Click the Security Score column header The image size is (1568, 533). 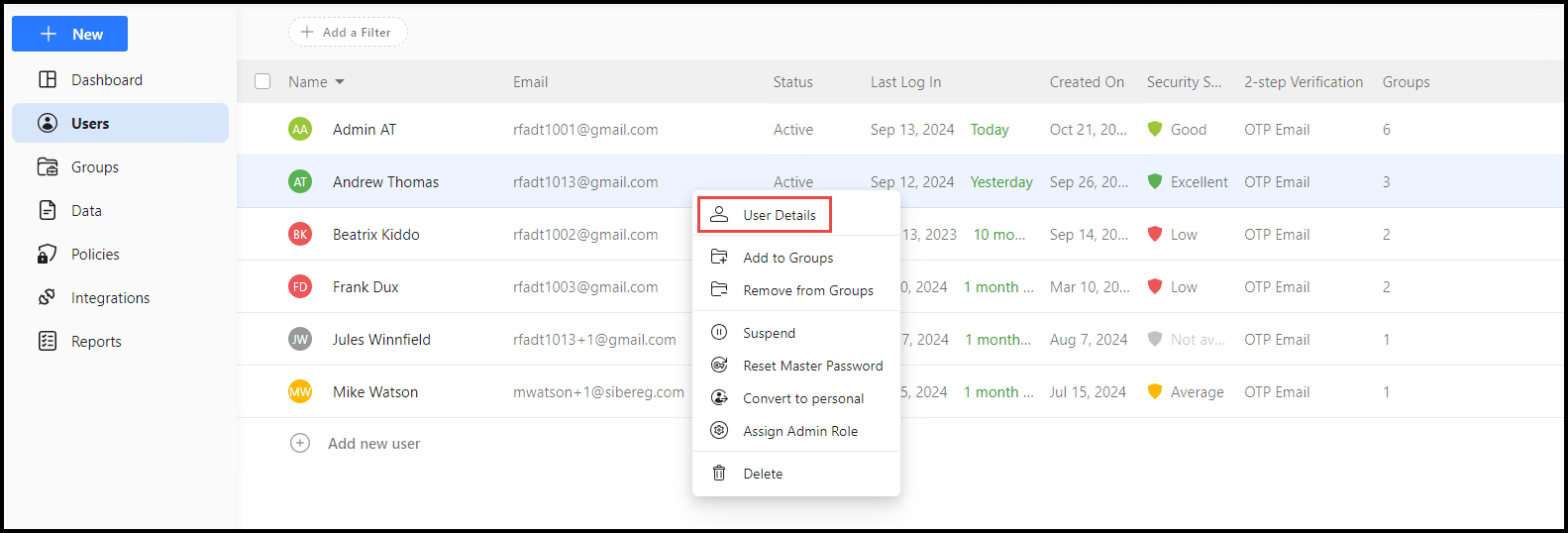[1184, 82]
